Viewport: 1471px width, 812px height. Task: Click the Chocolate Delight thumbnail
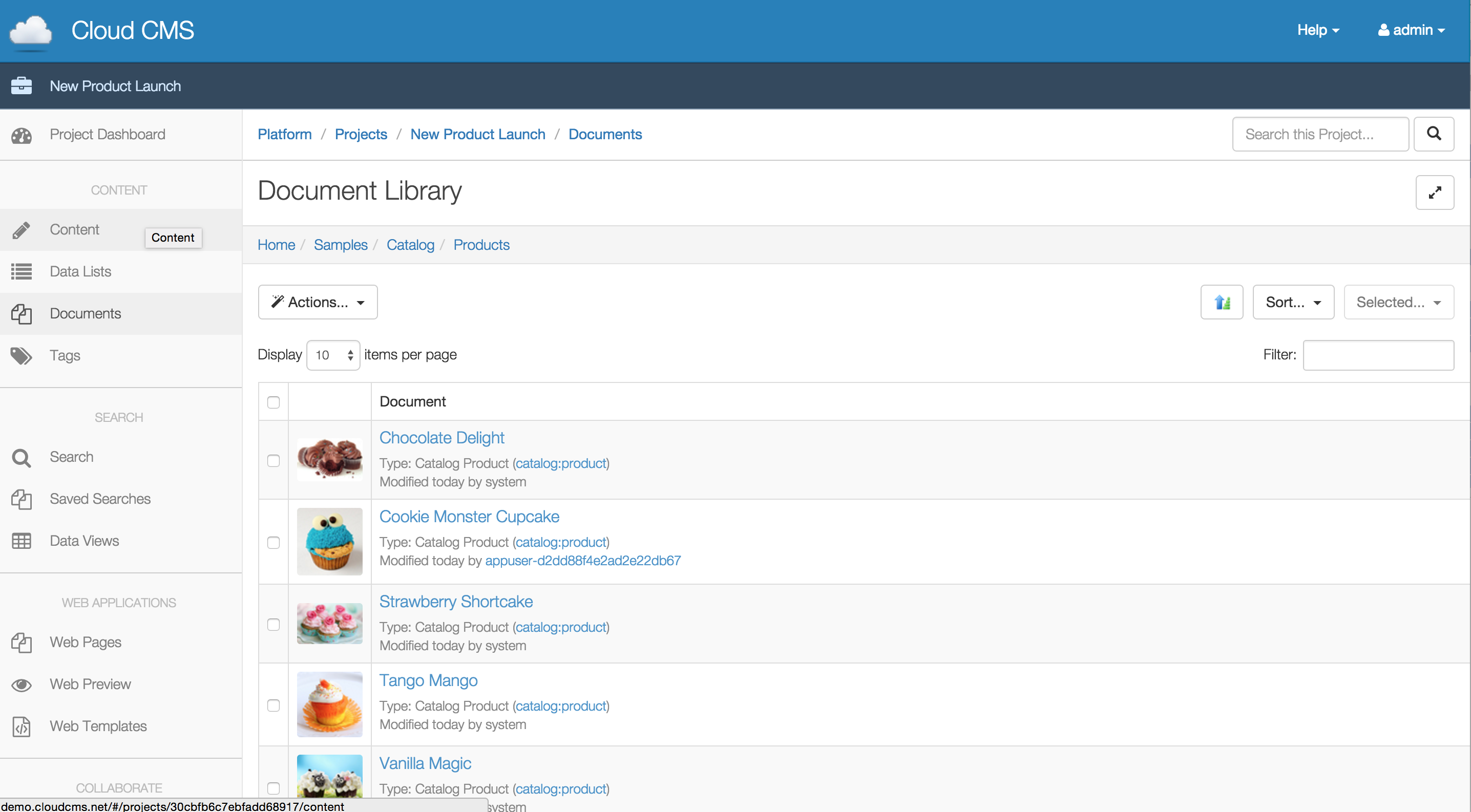click(x=329, y=459)
